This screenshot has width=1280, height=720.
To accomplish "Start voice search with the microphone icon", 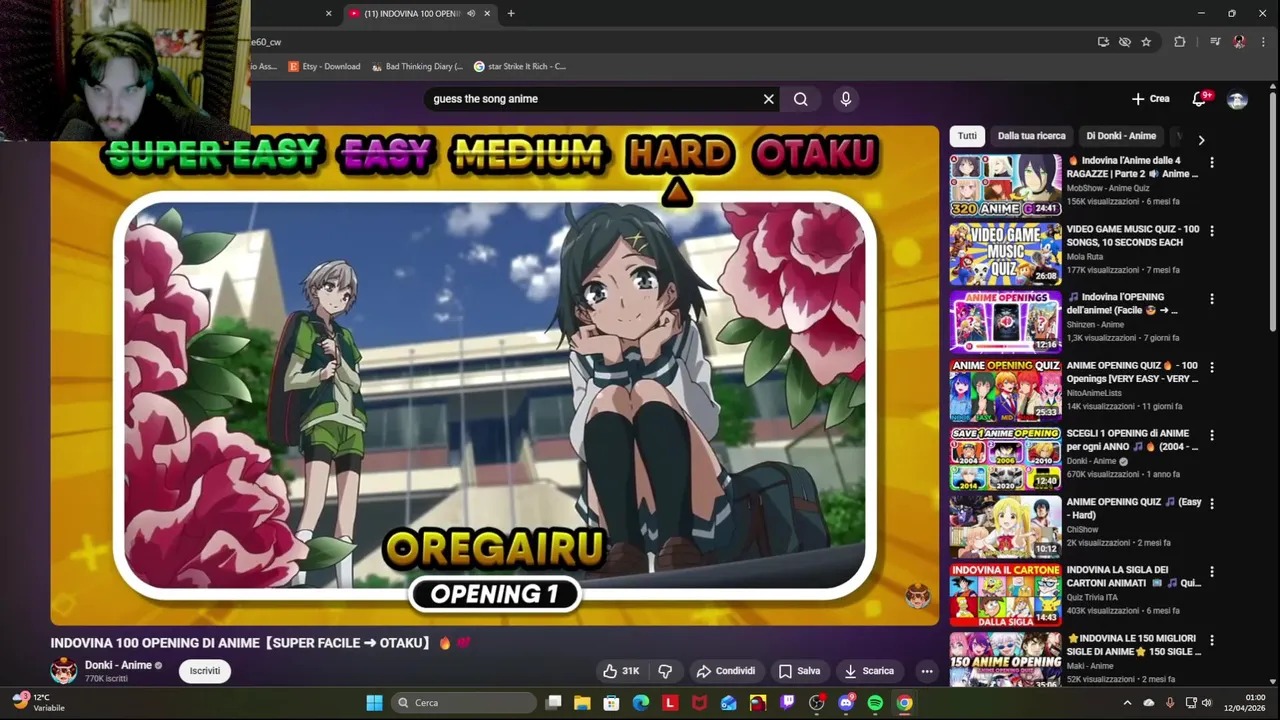I will pos(846,99).
